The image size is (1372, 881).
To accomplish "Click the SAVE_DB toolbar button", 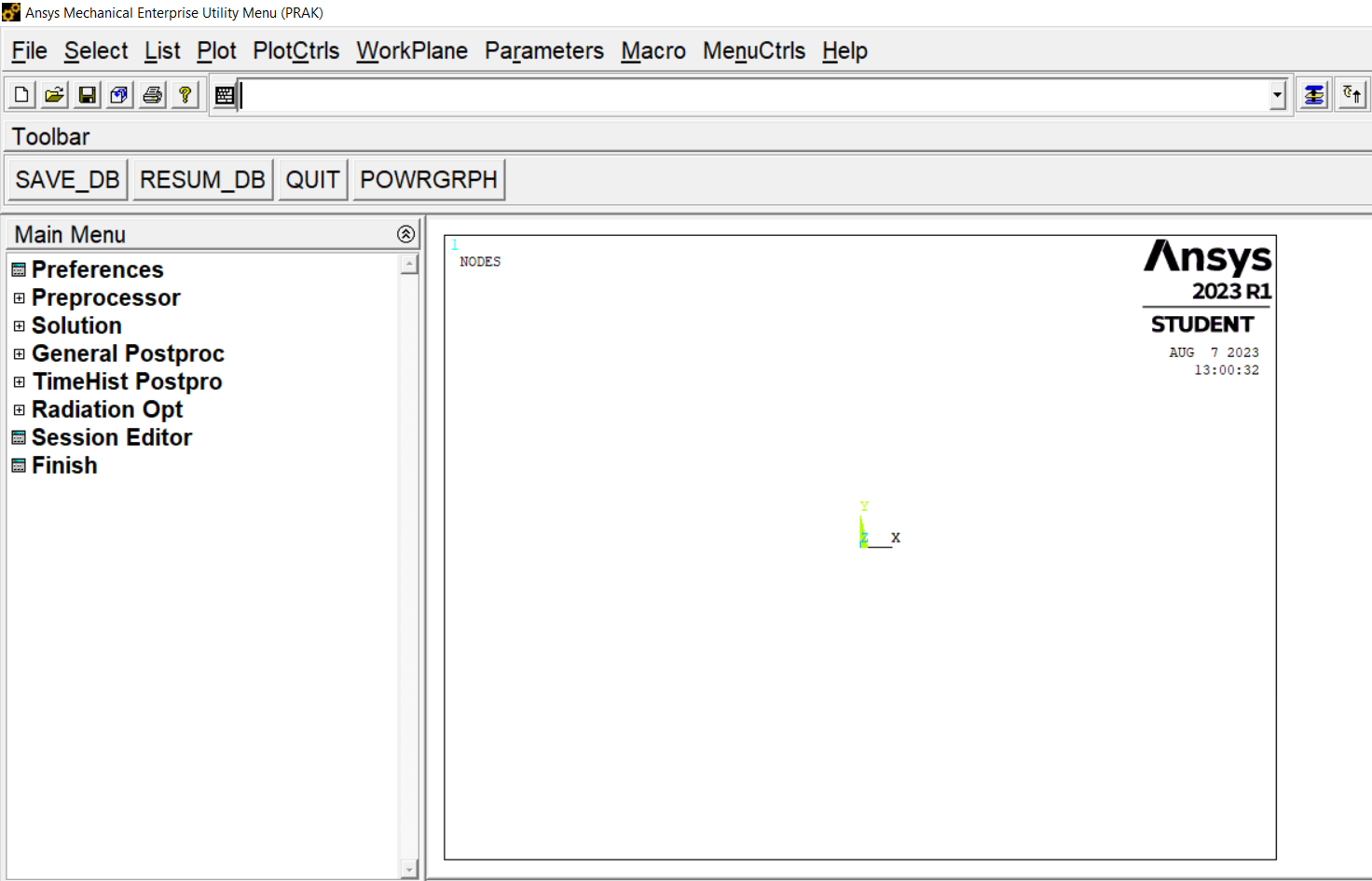I will tap(67, 180).
